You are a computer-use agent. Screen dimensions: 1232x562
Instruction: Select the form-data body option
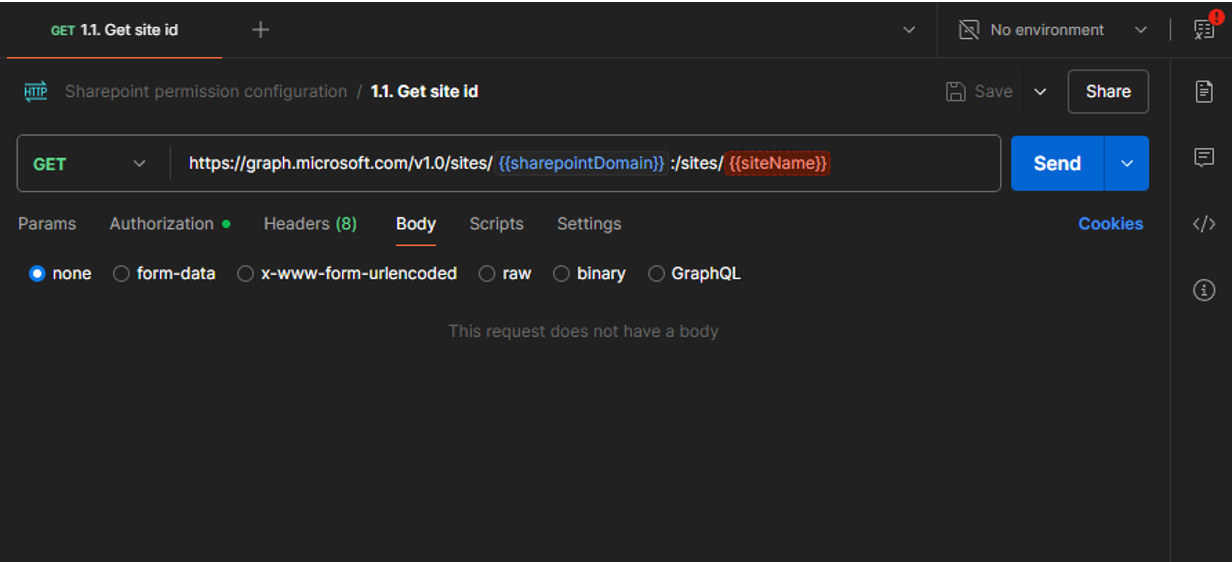164,273
